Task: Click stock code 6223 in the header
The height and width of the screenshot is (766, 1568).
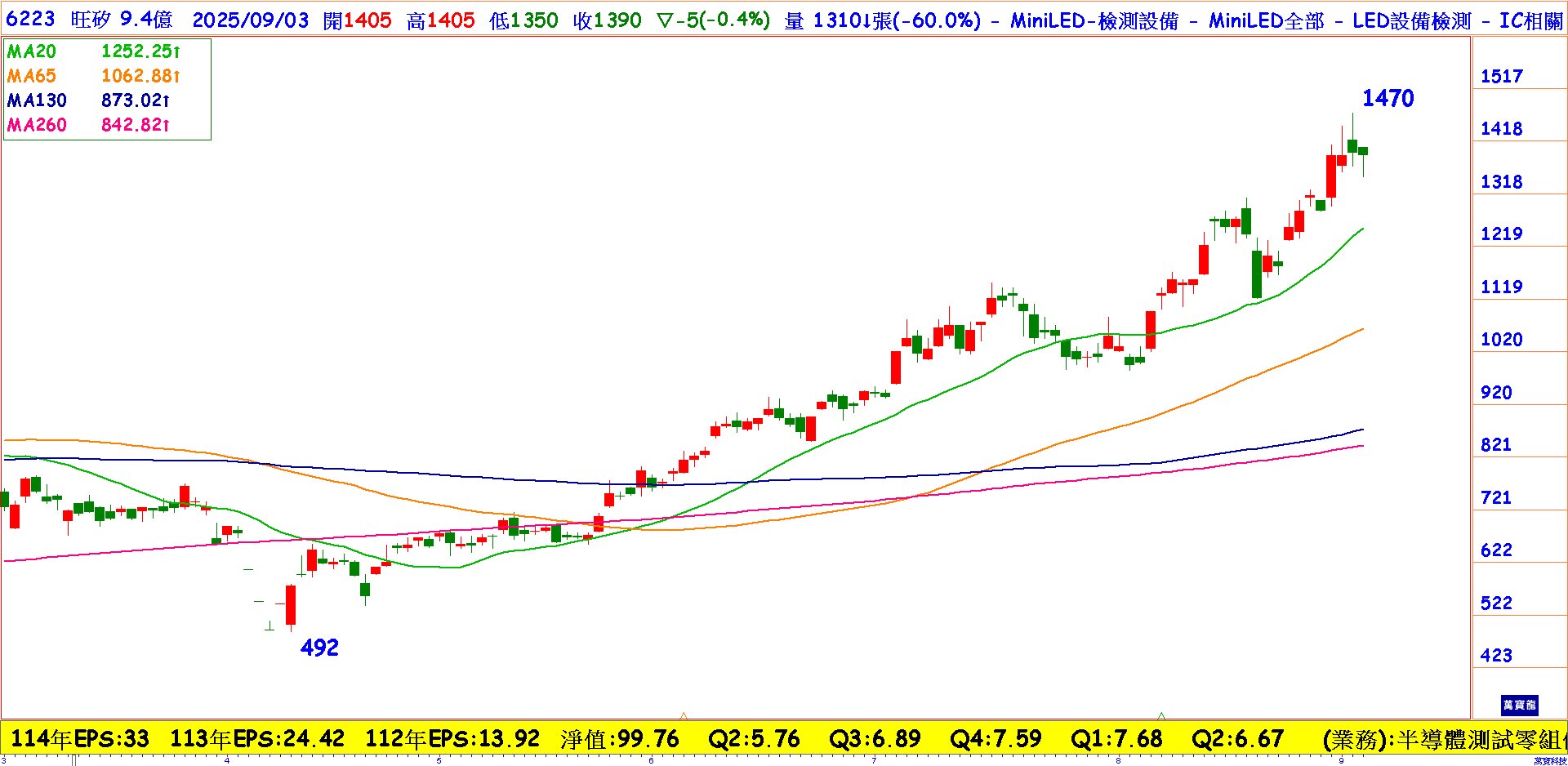Action: (30, 20)
